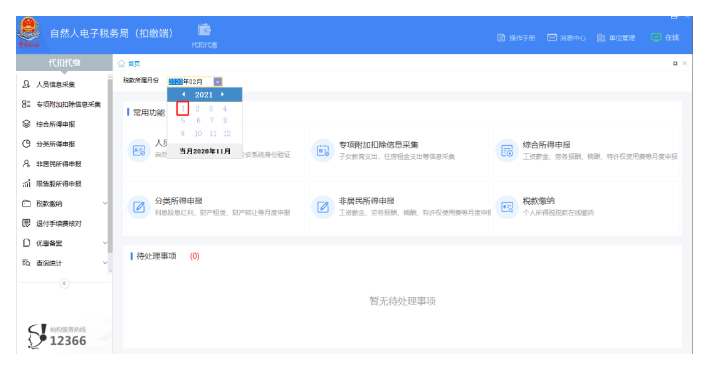Open the 人员信息采集 card icon in 常用功能

pyautogui.click(x=139, y=151)
